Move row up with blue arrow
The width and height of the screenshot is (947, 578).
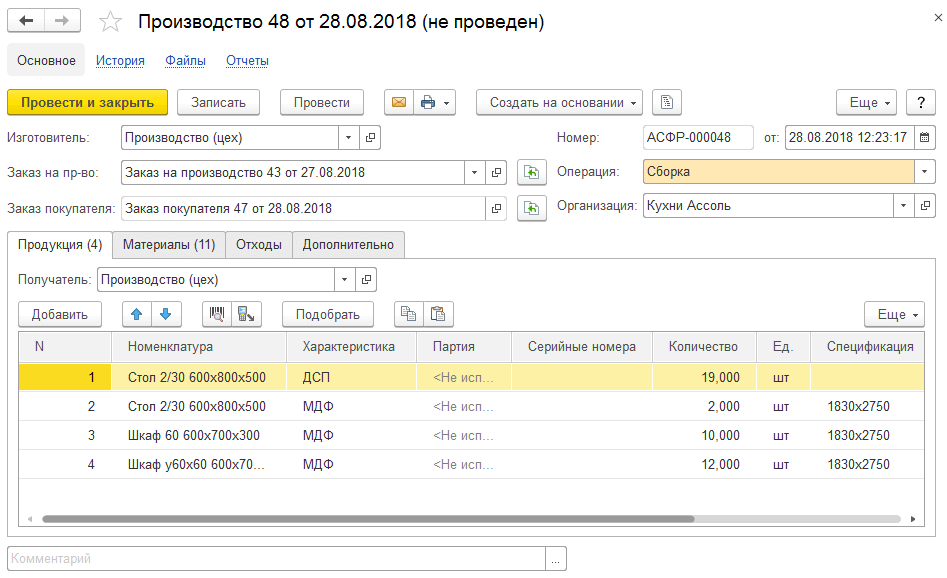pos(136,314)
